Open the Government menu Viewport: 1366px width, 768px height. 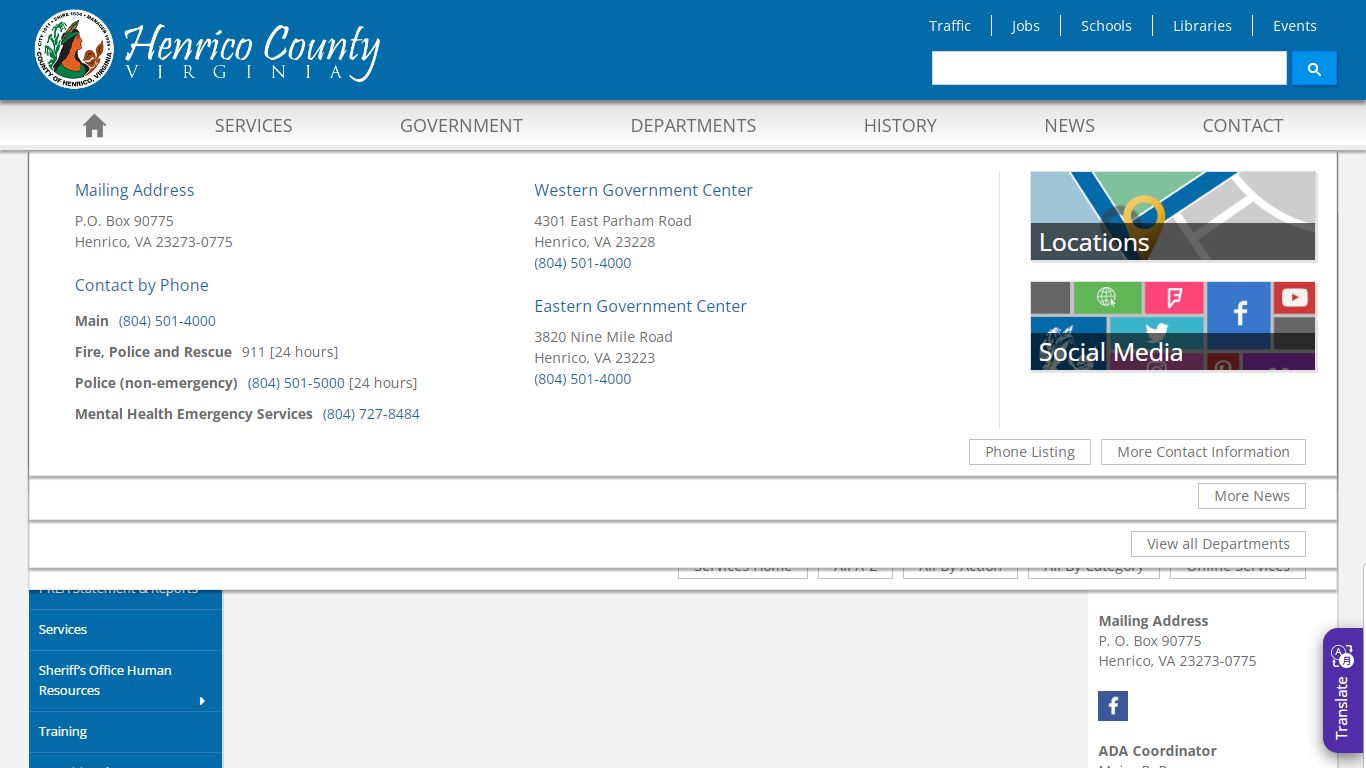461,125
